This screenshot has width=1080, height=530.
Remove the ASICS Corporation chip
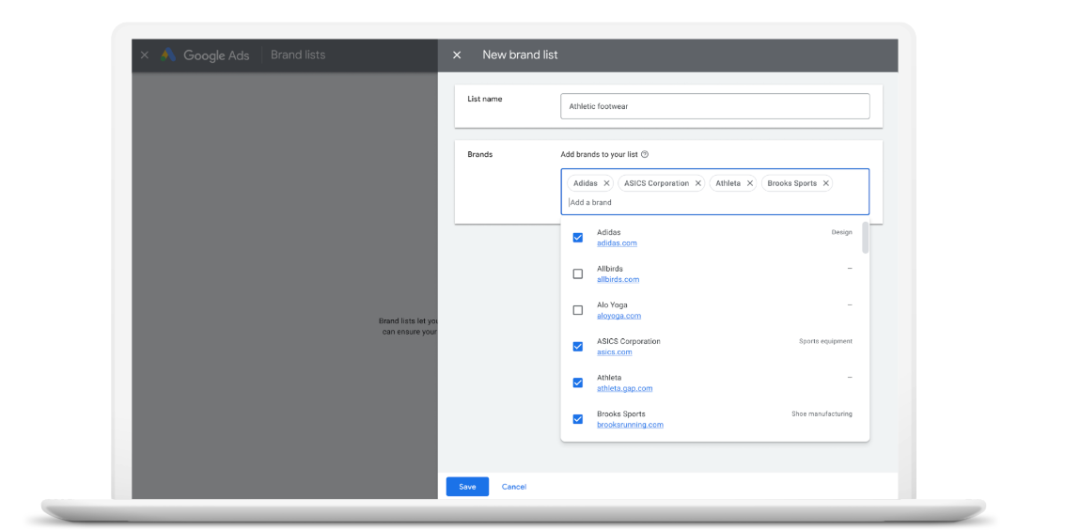698,183
